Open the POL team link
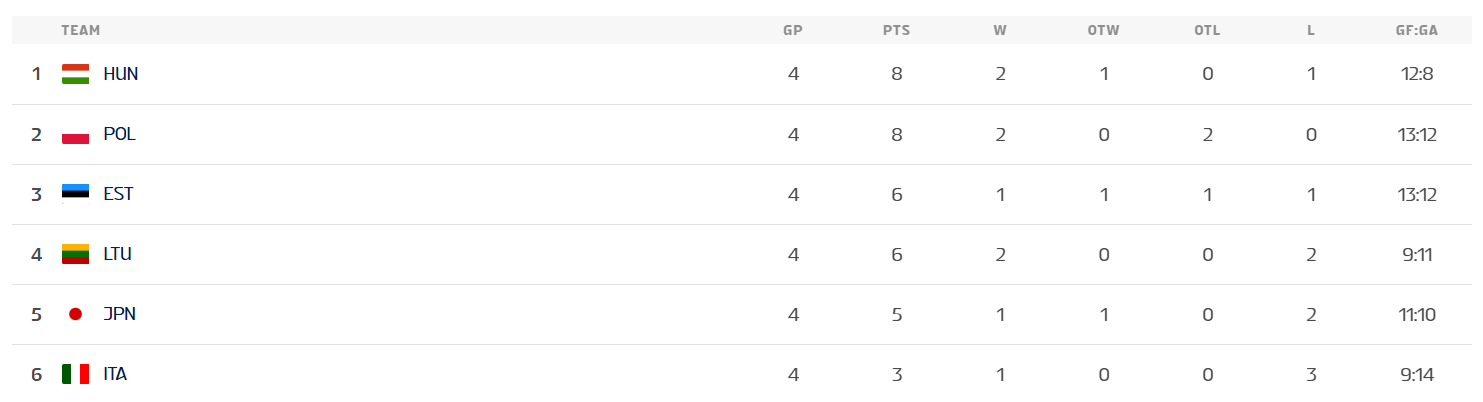 119,134
